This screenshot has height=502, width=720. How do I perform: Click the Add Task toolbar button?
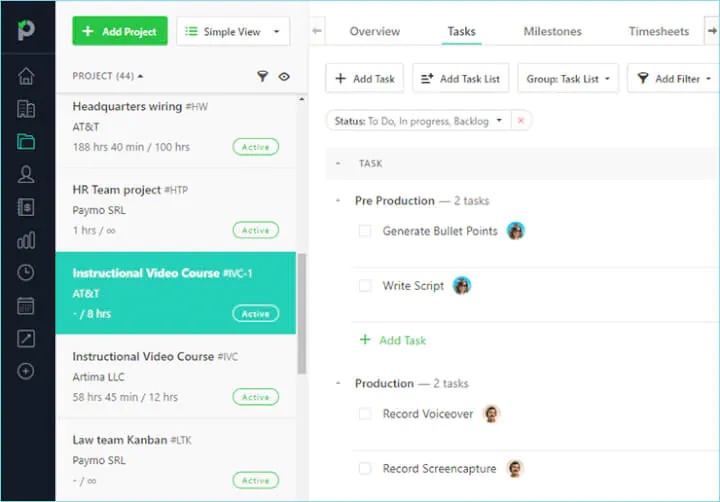365,79
